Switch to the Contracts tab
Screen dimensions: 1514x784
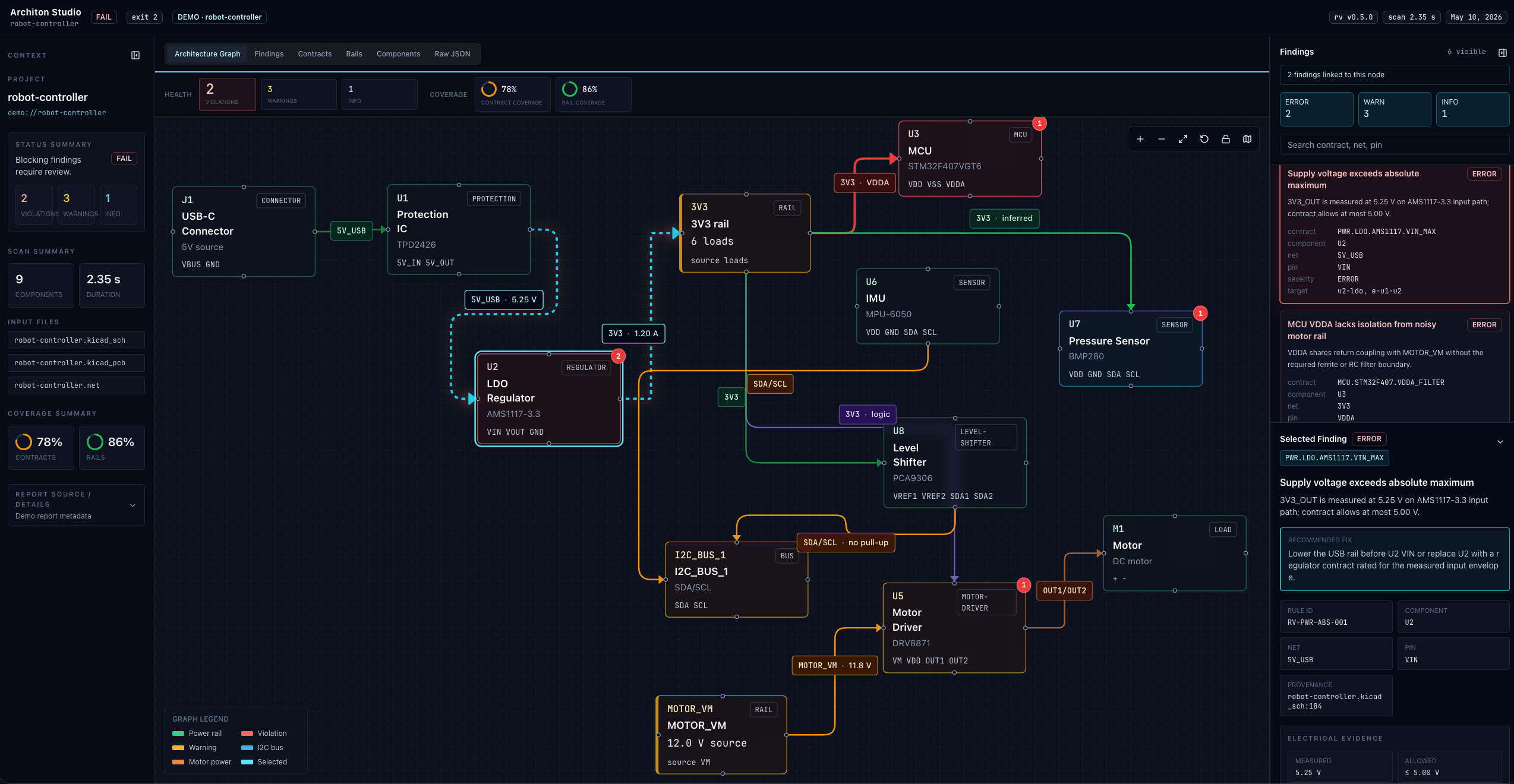315,54
